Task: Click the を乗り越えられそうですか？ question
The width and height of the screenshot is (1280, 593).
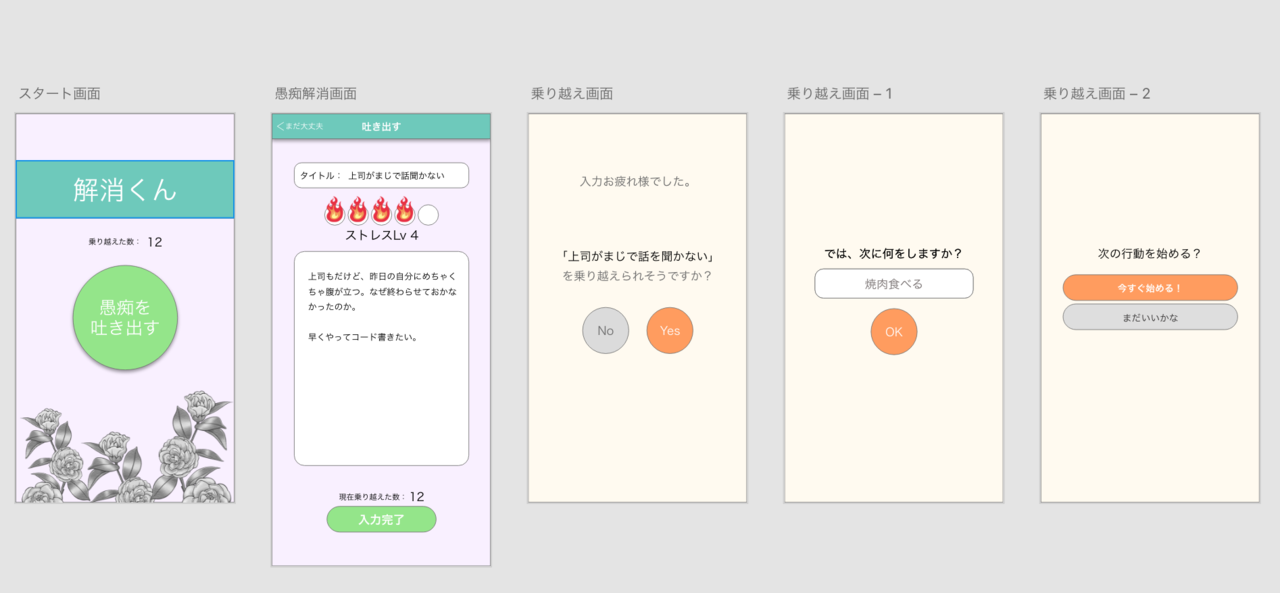Action: tap(637, 276)
